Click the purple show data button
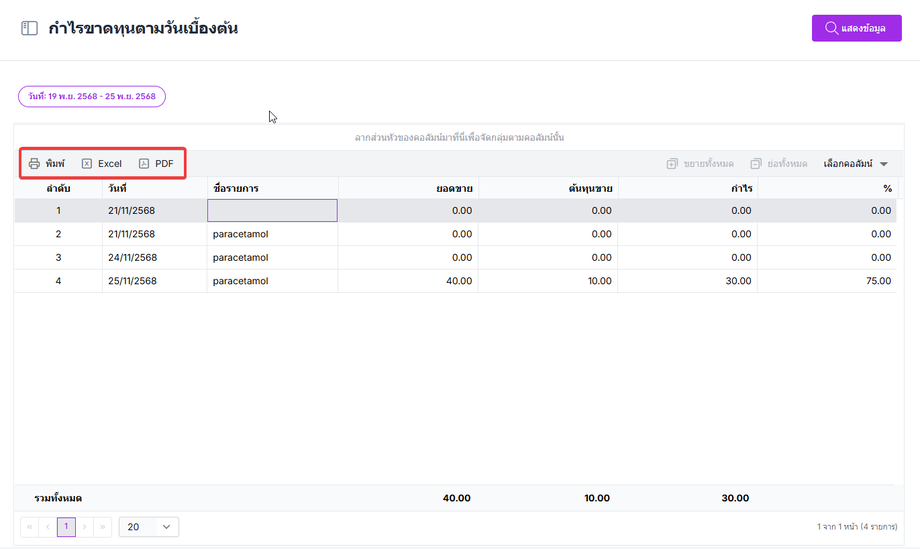 pyautogui.click(x=856, y=28)
